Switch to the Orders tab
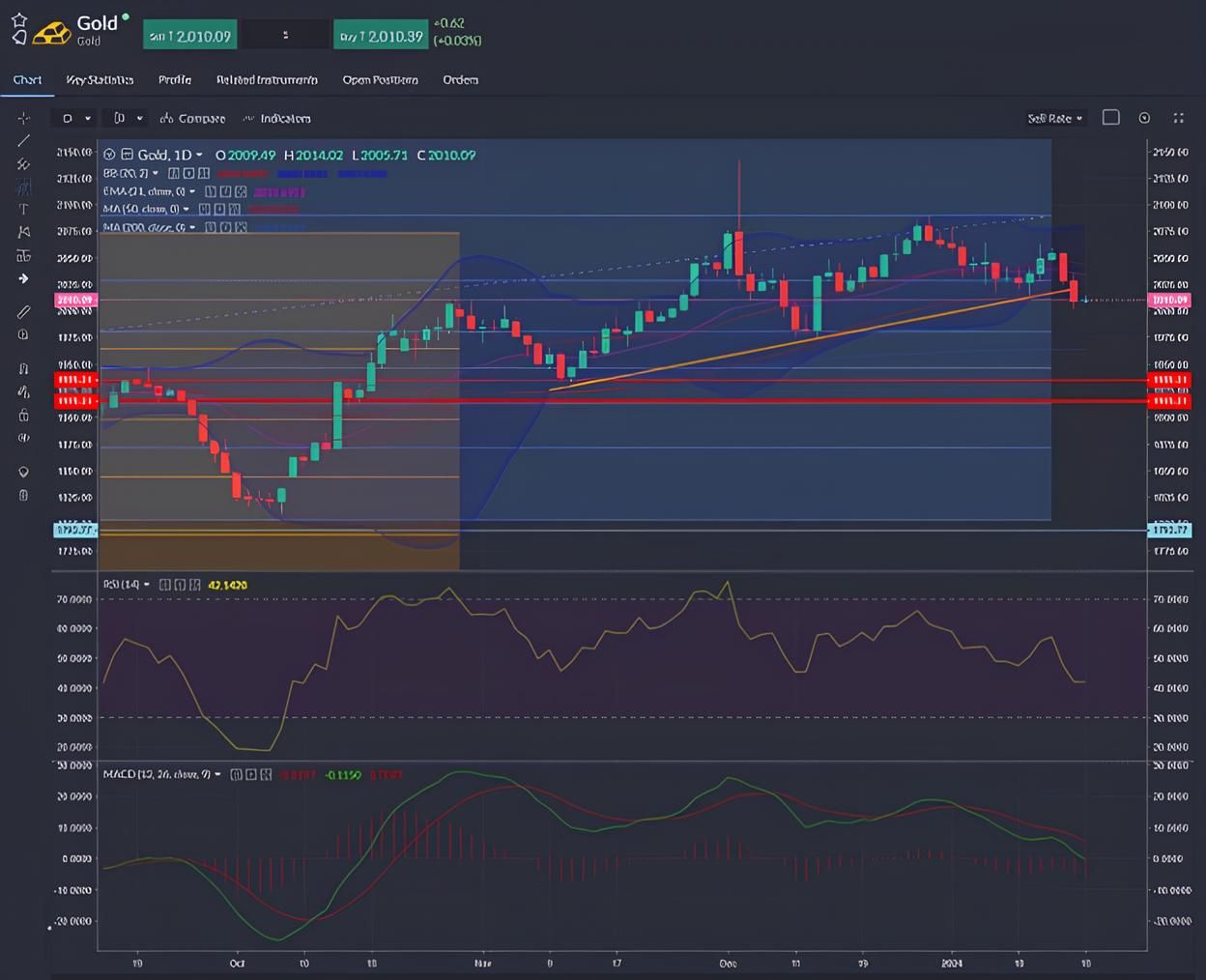Screen dimensions: 1206x980 (x=461, y=80)
